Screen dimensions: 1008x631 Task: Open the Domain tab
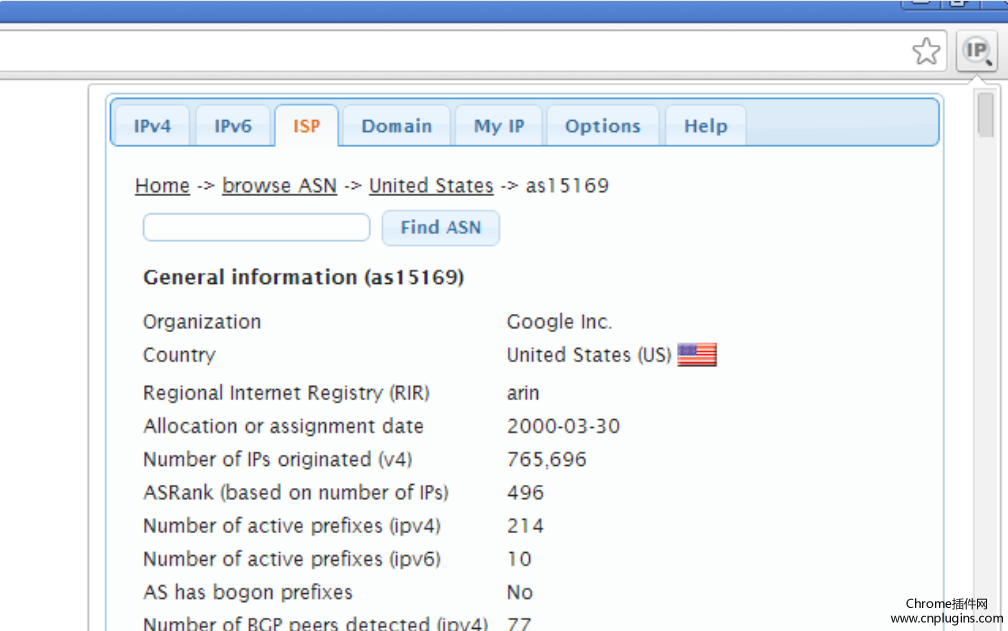pyautogui.click(x=397, y=126)
